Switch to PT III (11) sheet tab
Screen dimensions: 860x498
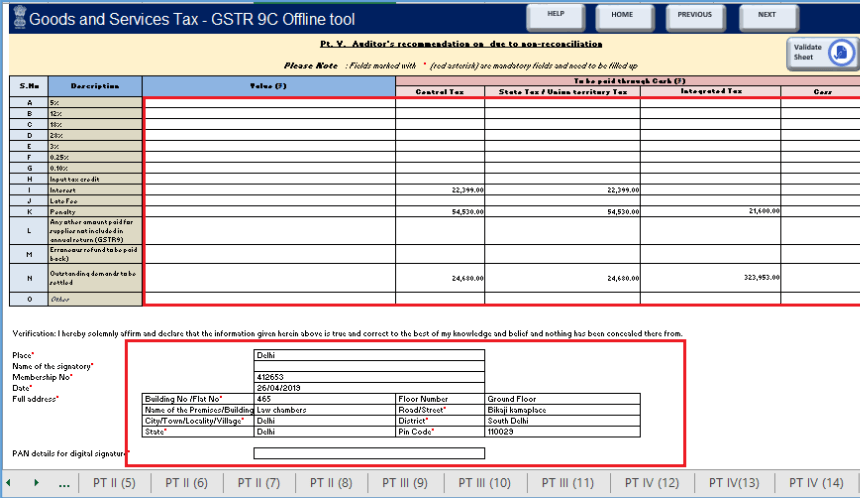point(568,483)
